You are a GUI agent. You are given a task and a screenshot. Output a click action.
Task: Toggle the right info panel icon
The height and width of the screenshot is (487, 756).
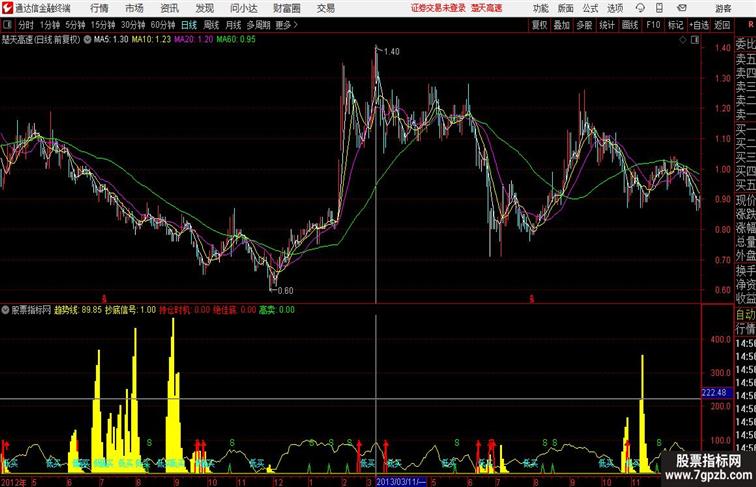695,40
